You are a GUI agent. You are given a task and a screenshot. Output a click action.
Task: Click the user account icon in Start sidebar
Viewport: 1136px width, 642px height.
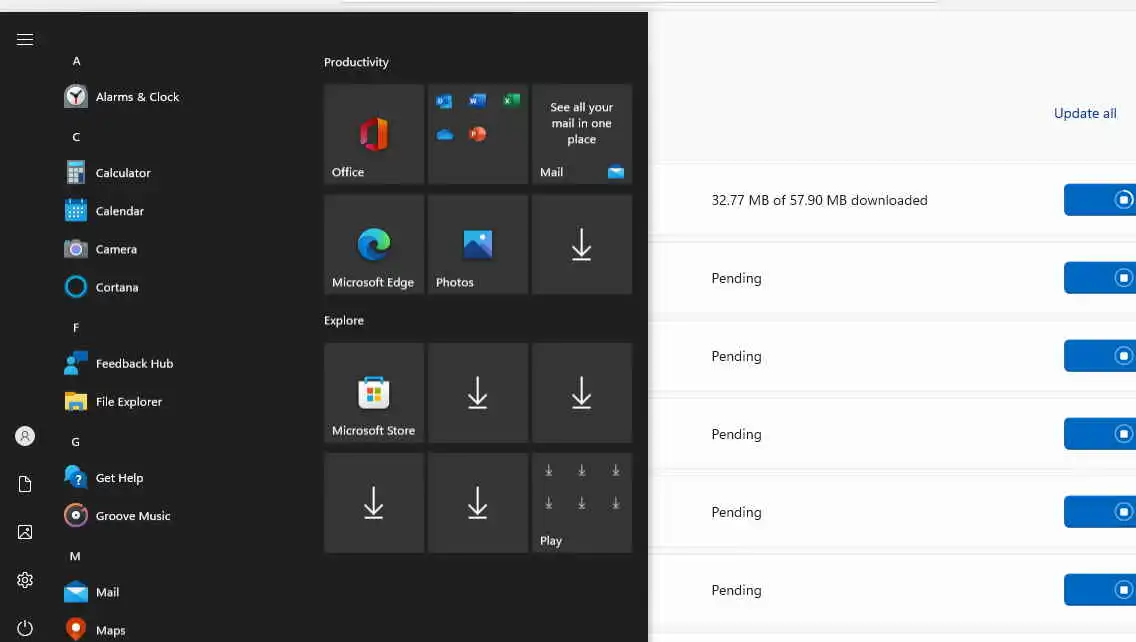[25, 436]
